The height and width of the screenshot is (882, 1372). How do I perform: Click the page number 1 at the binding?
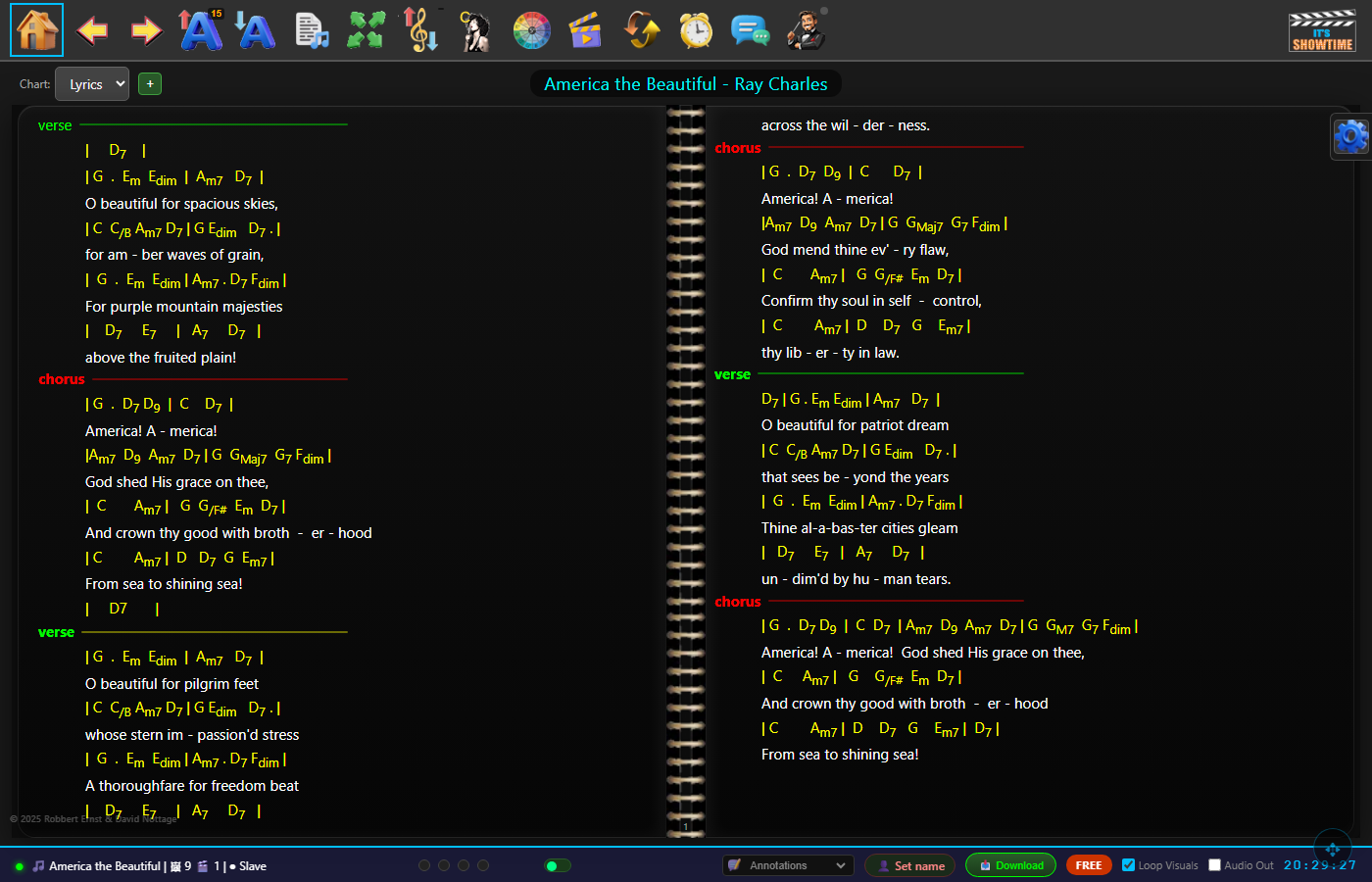[685, 827]
